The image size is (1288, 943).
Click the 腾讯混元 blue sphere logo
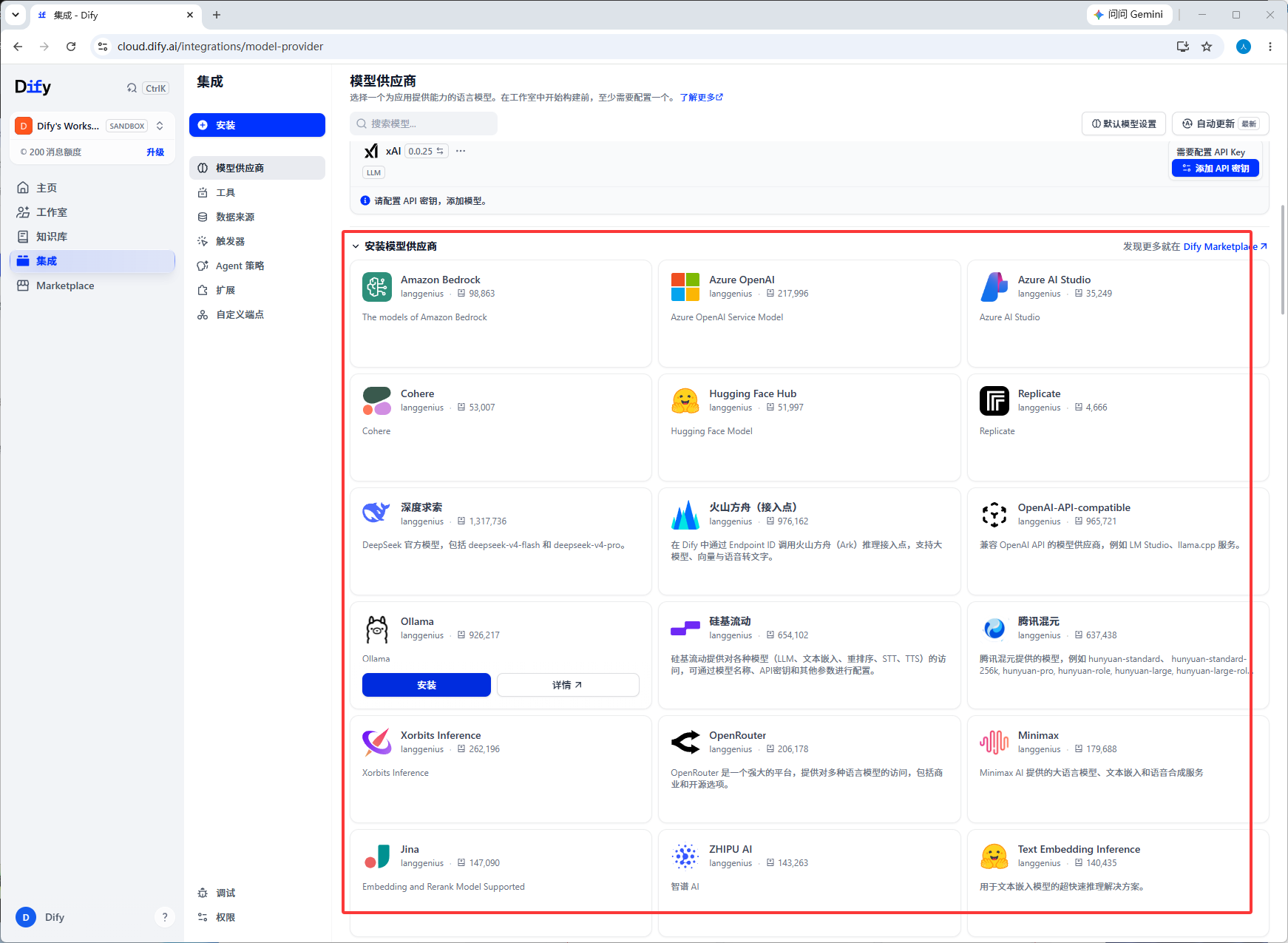[x=994, y=629]
